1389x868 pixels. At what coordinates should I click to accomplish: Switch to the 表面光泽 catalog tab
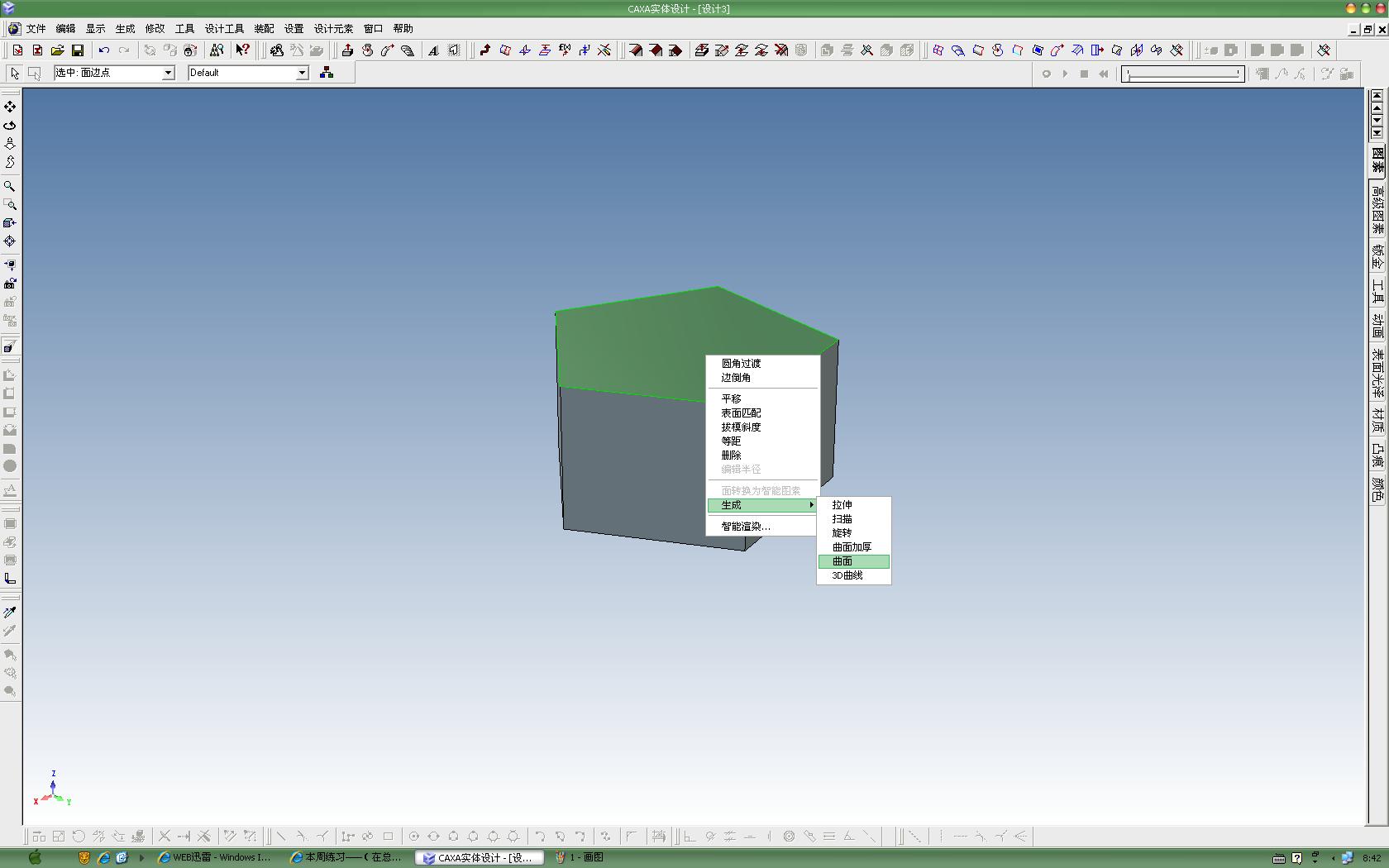pyautogui.click(x=1377, y=373)
